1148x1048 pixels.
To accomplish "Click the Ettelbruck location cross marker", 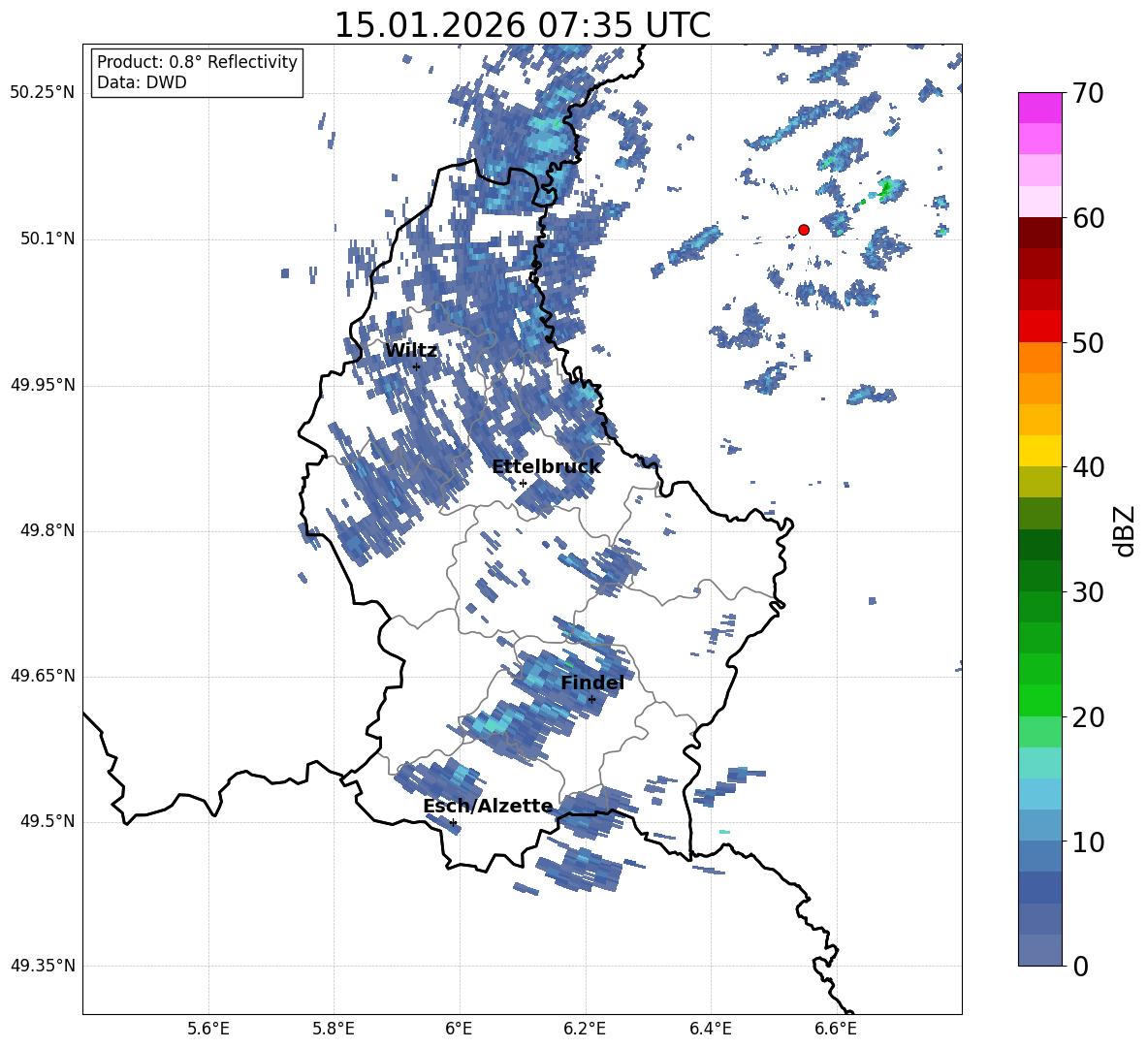I will pyautogui.click(x=523, y=483).
